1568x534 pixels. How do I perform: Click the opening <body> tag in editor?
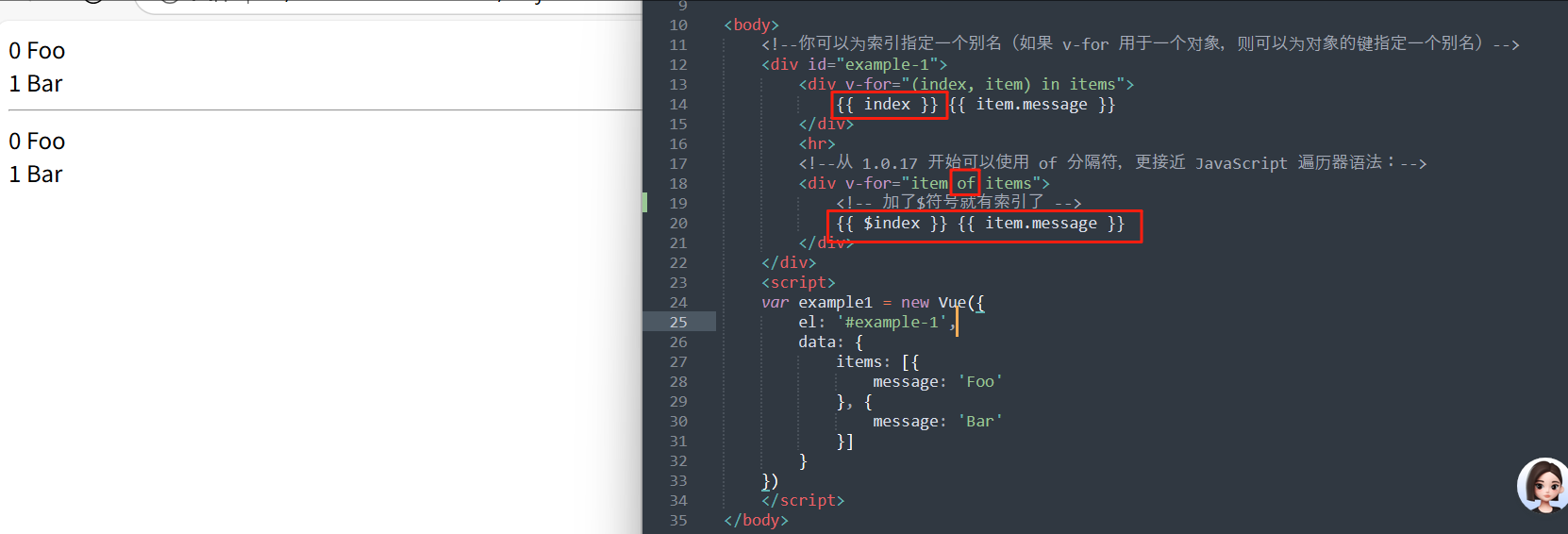[x=751, y=25]
